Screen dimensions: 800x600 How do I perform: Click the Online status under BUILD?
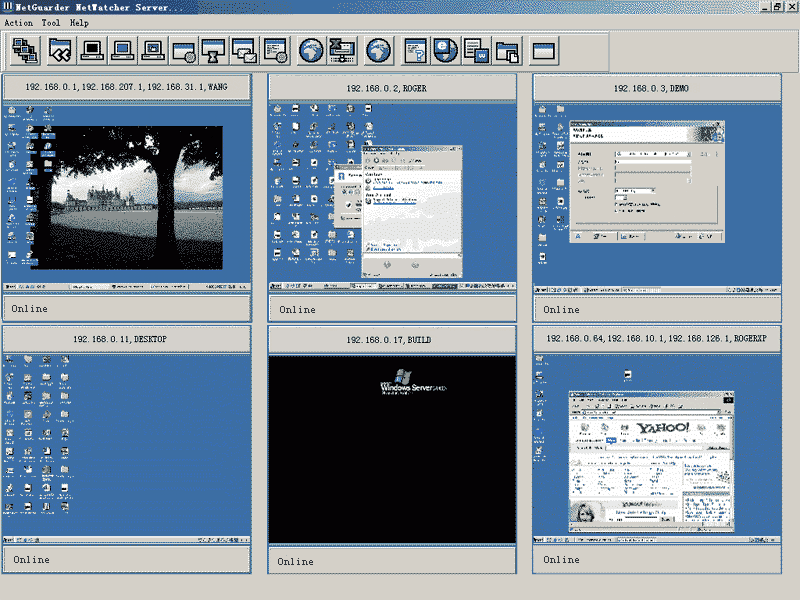392,561
